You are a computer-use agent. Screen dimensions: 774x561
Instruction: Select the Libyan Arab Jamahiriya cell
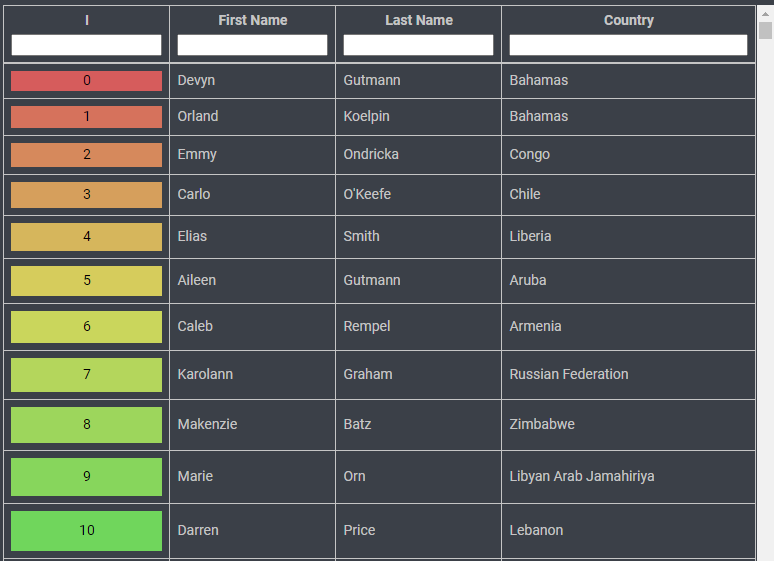click(581, 477)
